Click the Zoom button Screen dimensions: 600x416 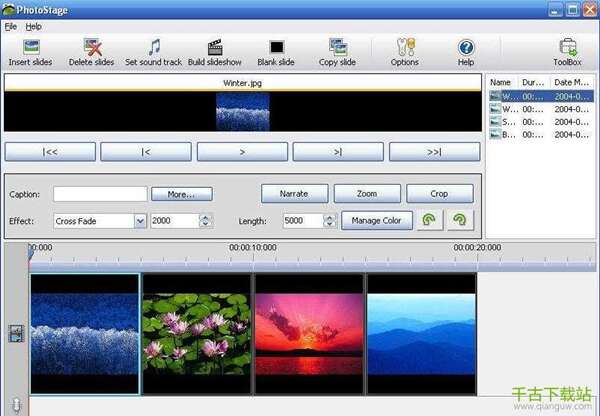[367, 194]
